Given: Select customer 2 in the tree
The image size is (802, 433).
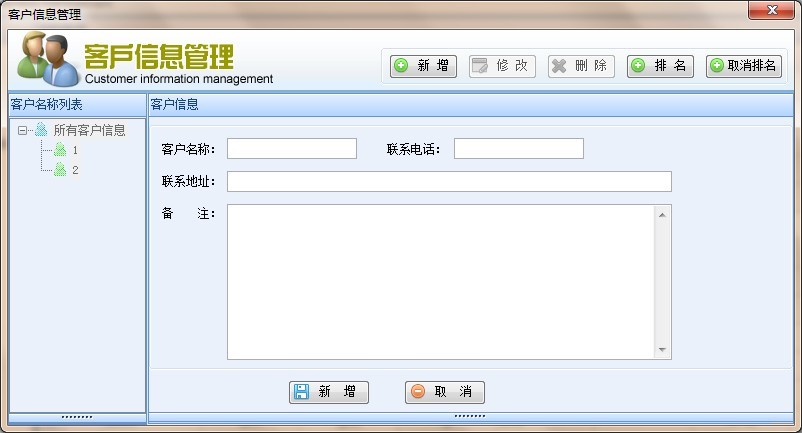Looking at the screenshot, I should [x=75, y=170].
